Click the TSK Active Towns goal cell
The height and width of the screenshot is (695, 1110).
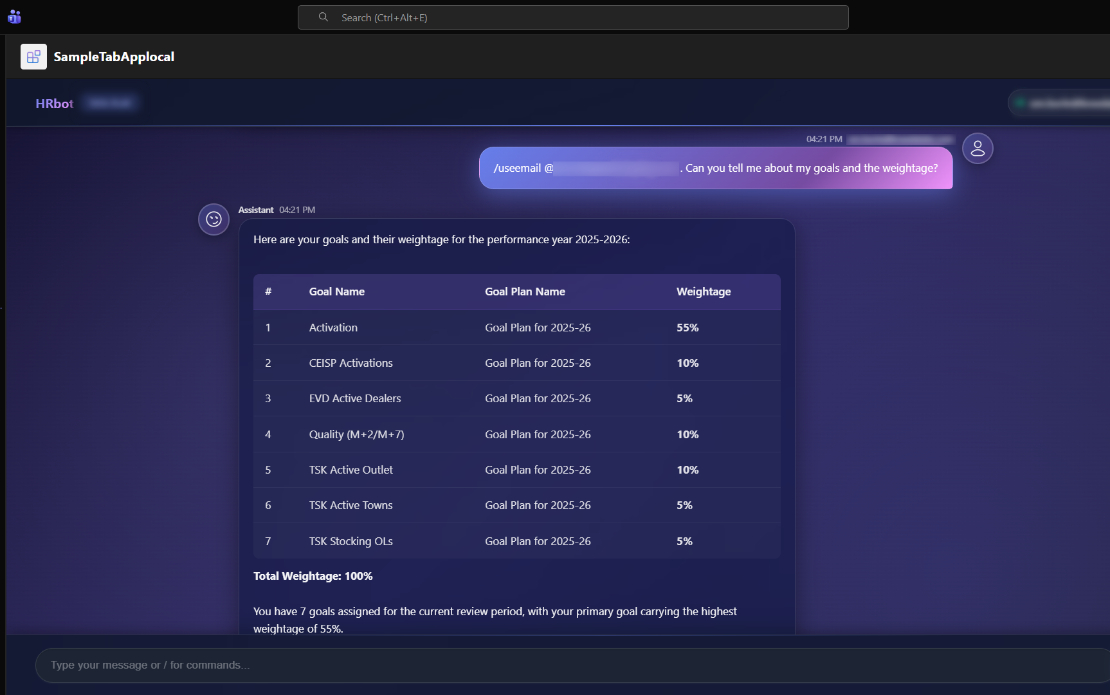[350, 505]
